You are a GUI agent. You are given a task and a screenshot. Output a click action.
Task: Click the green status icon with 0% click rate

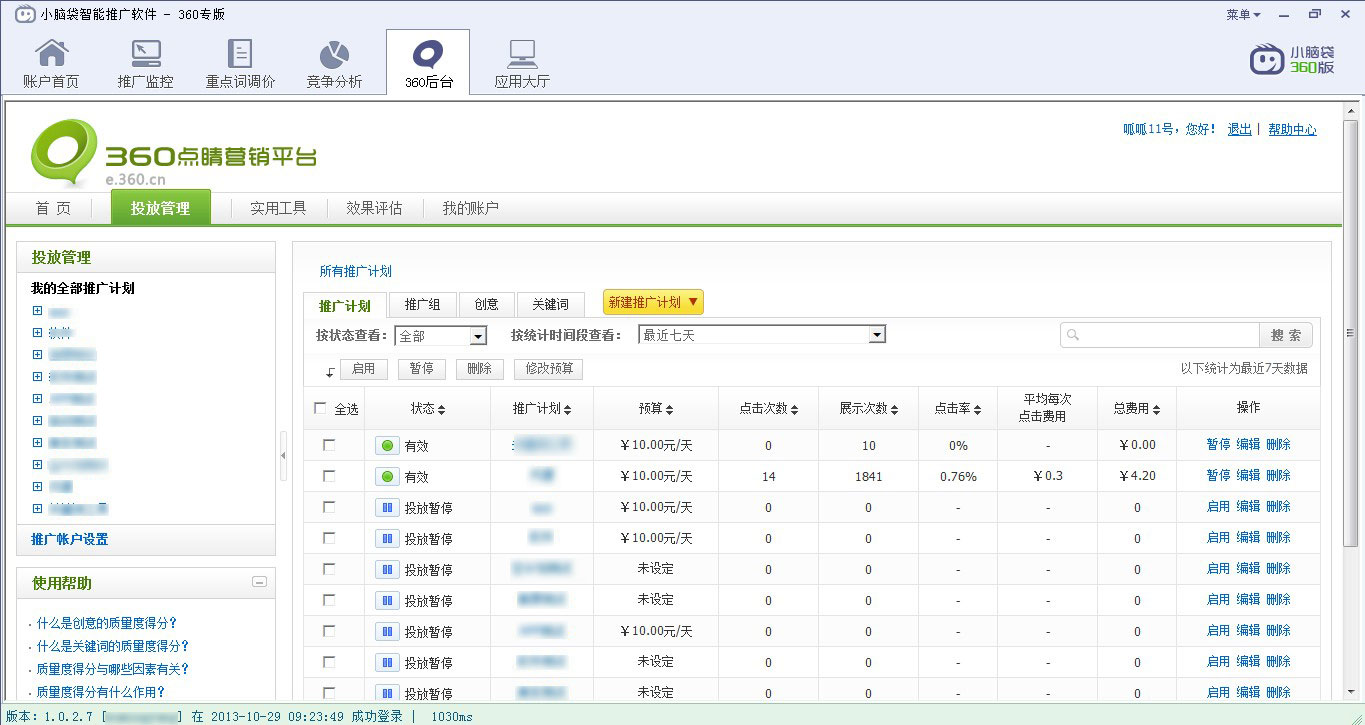pos(387,446)
